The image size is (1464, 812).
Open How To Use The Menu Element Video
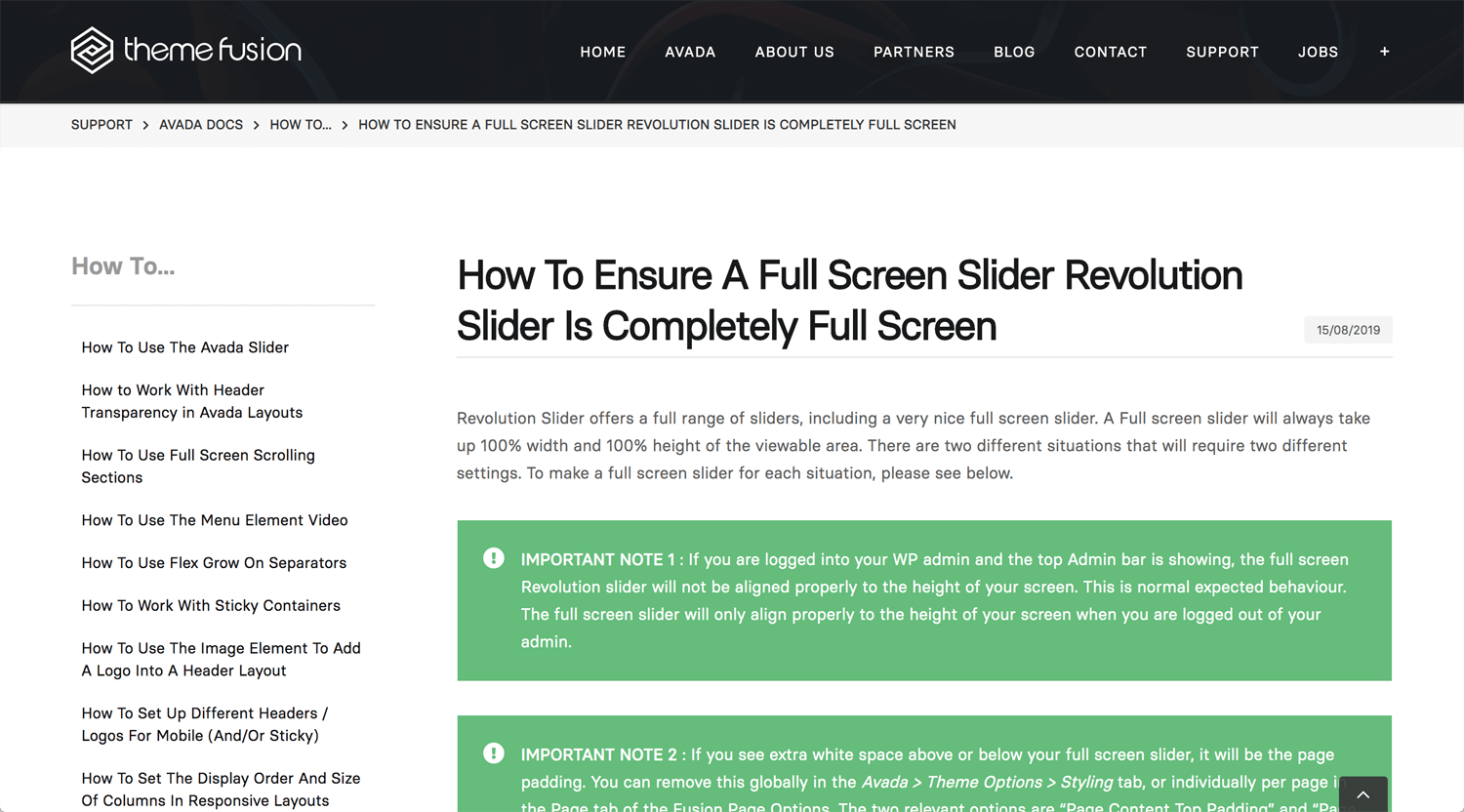click(215, 520)
